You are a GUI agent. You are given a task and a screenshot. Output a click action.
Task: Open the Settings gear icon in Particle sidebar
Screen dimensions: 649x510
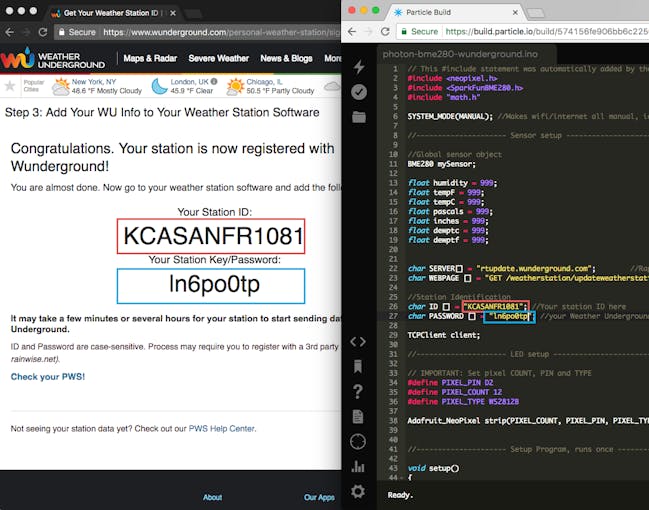click(358, 491)
